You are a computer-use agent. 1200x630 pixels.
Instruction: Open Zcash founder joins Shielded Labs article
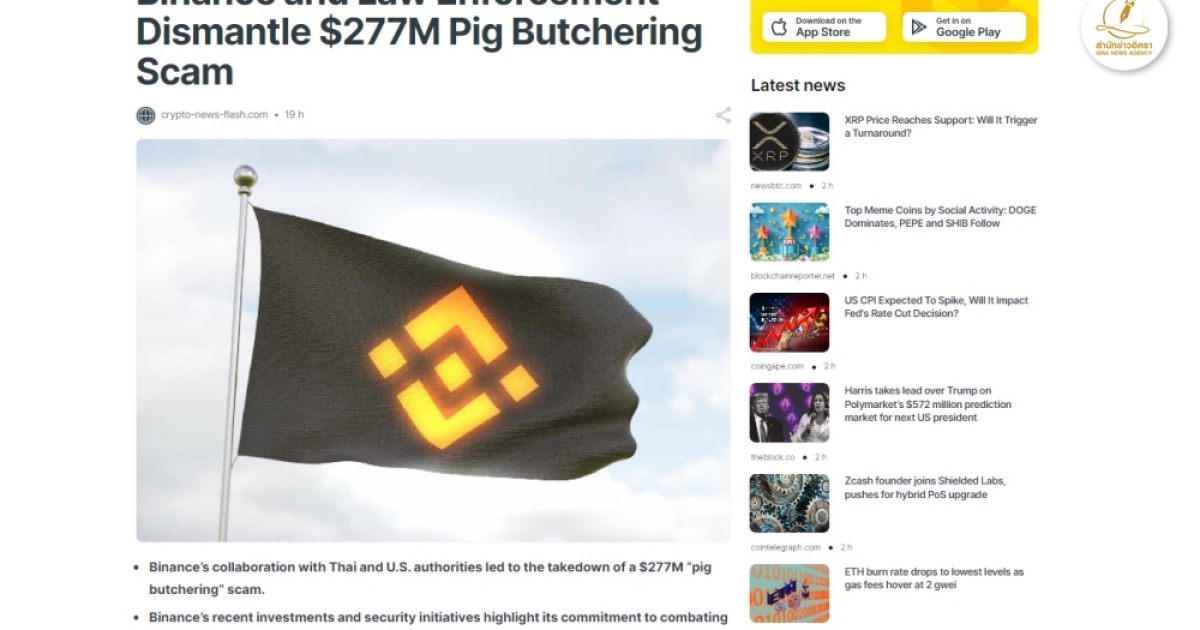[x=925, y=488]
